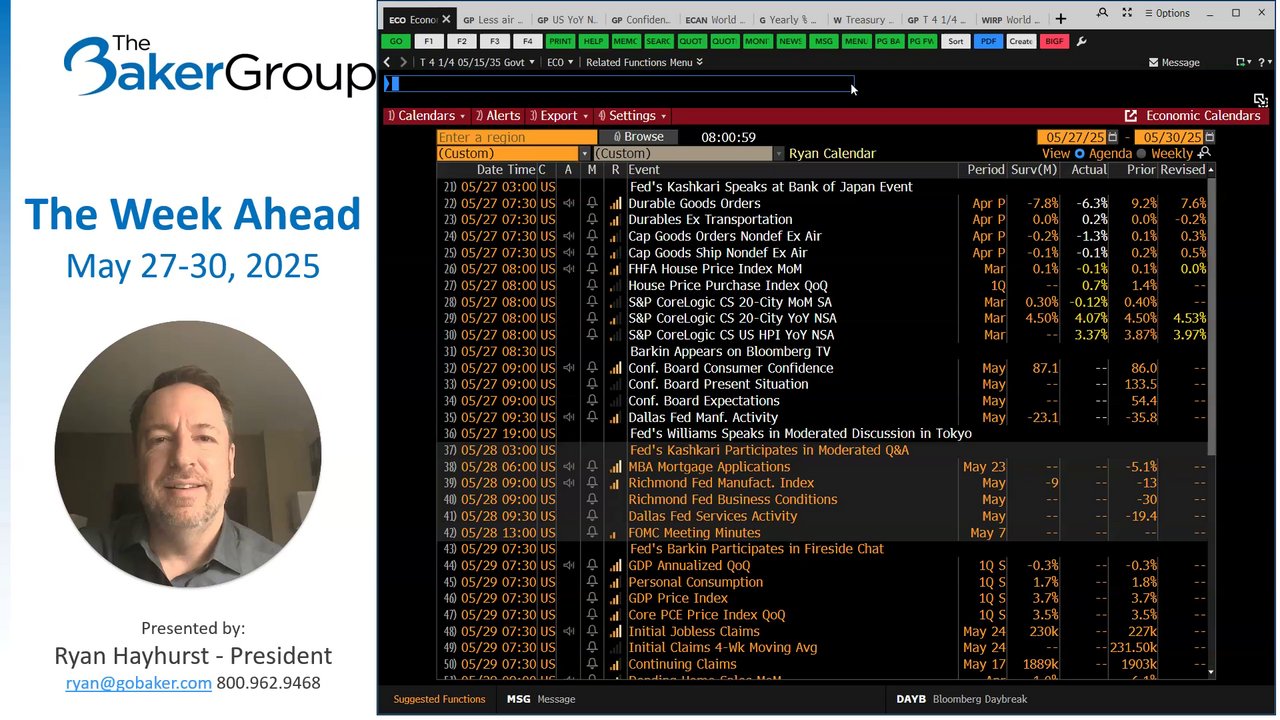
Task: Click speaker icon for Dallas Fed Manf. Activity
Action: tap(569, 418)
